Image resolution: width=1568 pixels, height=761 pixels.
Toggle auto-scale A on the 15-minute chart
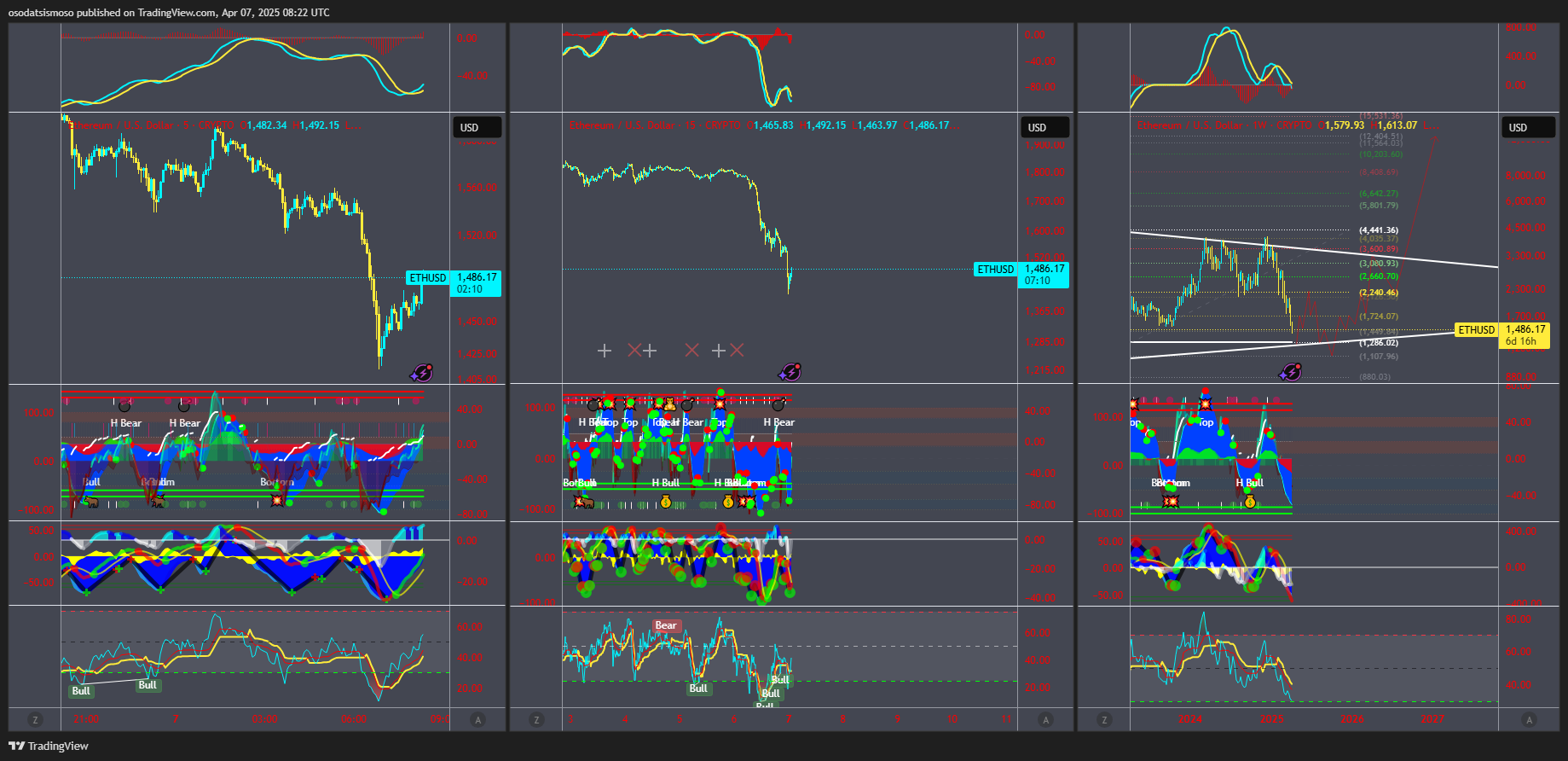[1045, 720]
